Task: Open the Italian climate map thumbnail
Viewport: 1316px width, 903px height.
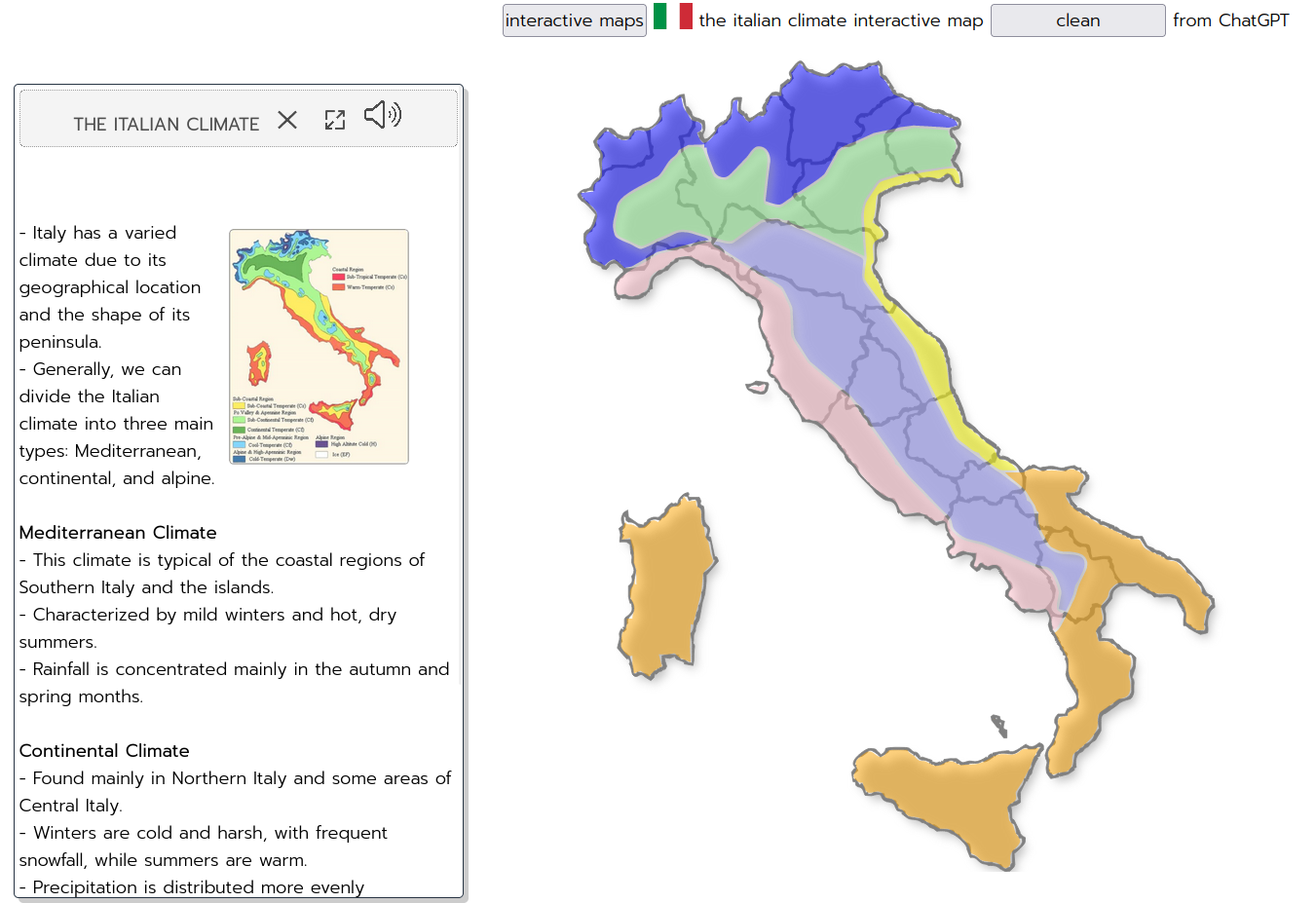Action: click(x=319, y=347)
